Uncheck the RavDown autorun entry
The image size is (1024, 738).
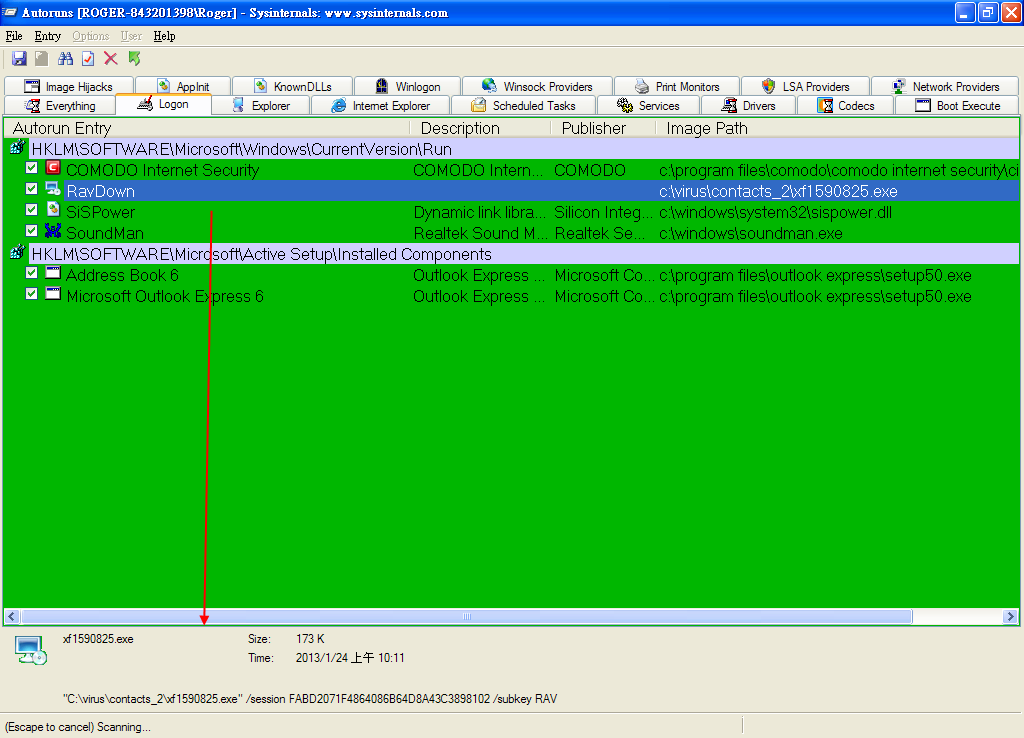[31, 189]
